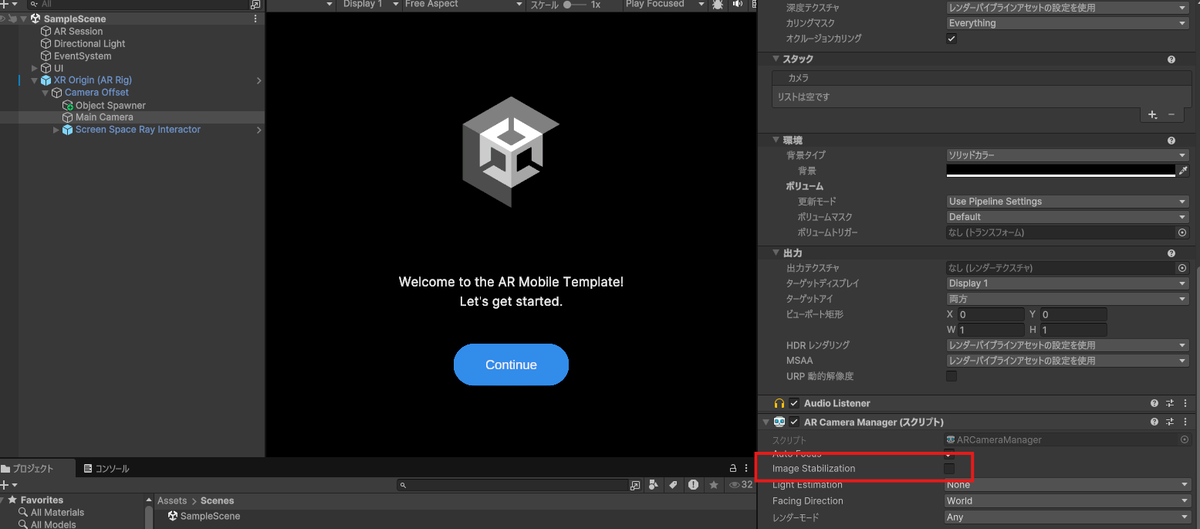Open the Audio Listener three-dot menu
The height and width of the screenshot is (529, 1200).
click(1185, 404)
